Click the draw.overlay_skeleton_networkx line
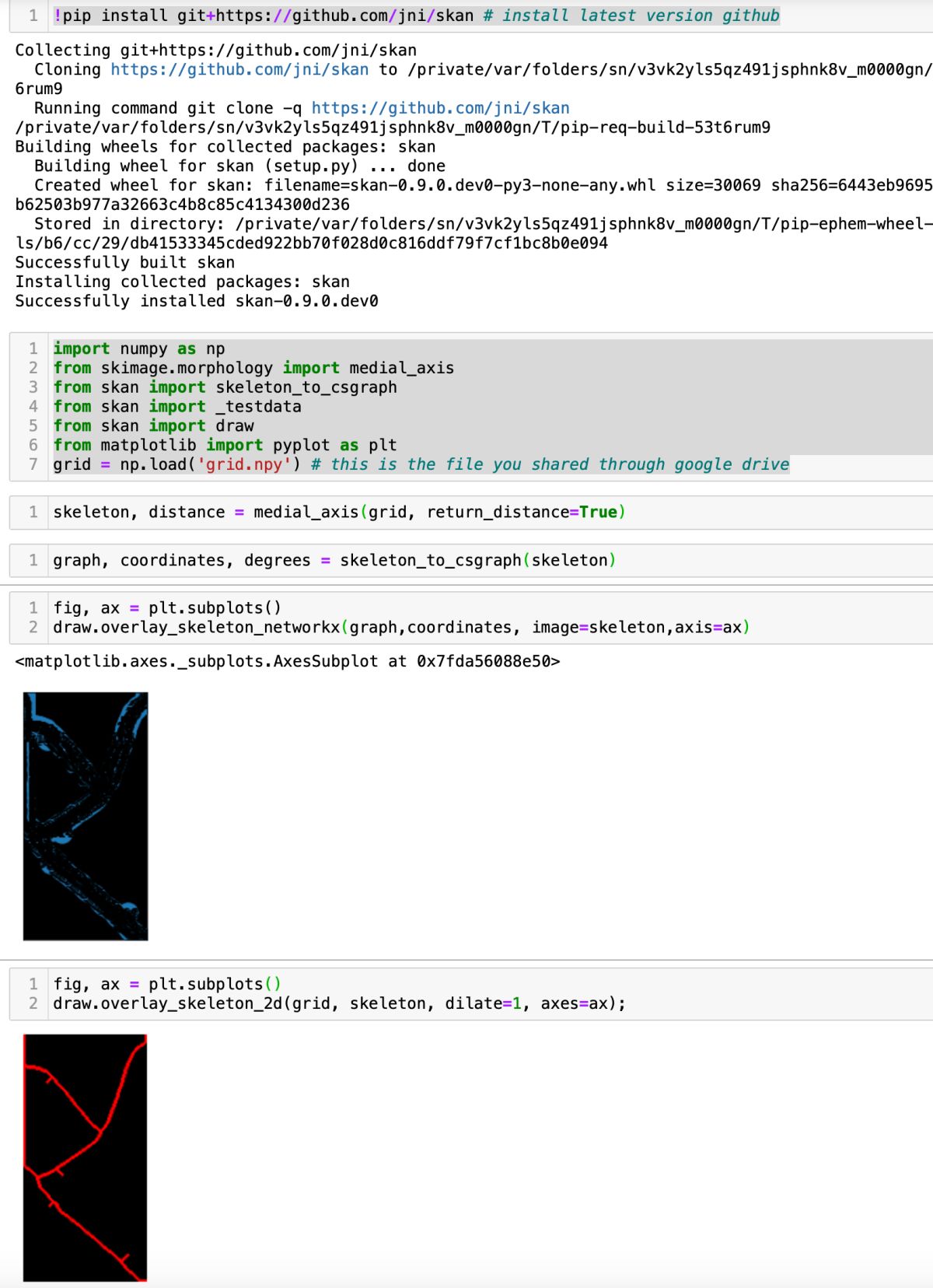This screenshot has width=933, height=1288. [401, 627]
